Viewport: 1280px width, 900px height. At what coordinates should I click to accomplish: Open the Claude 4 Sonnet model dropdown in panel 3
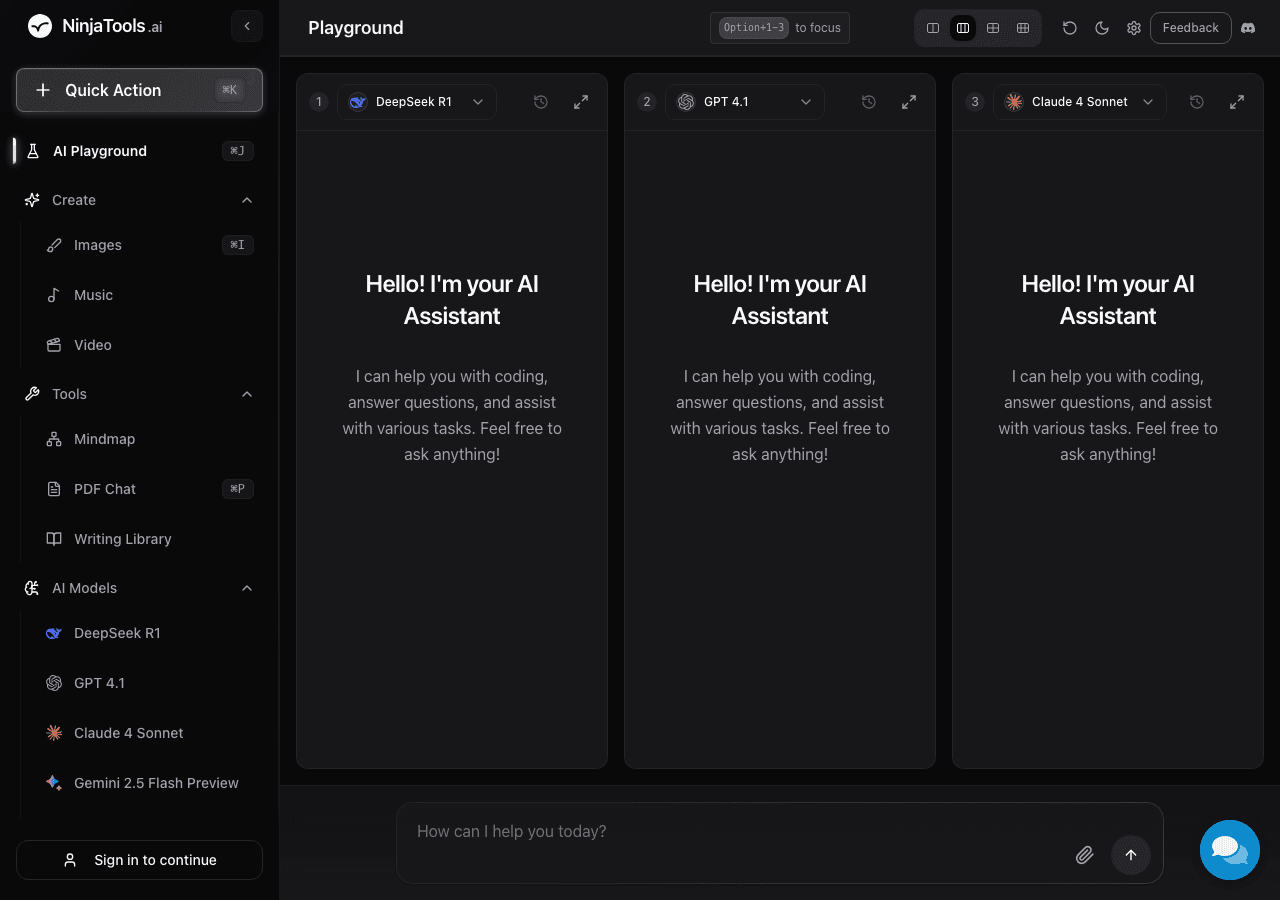click(1080, 102)
